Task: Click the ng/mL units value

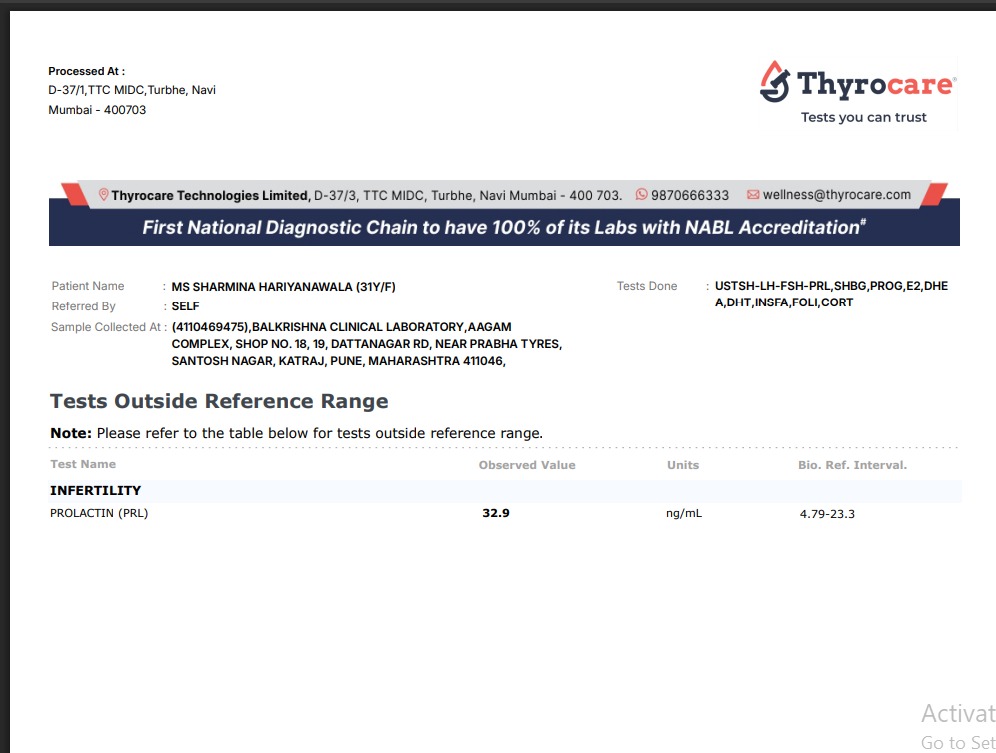Action: (x=683, y=514)
